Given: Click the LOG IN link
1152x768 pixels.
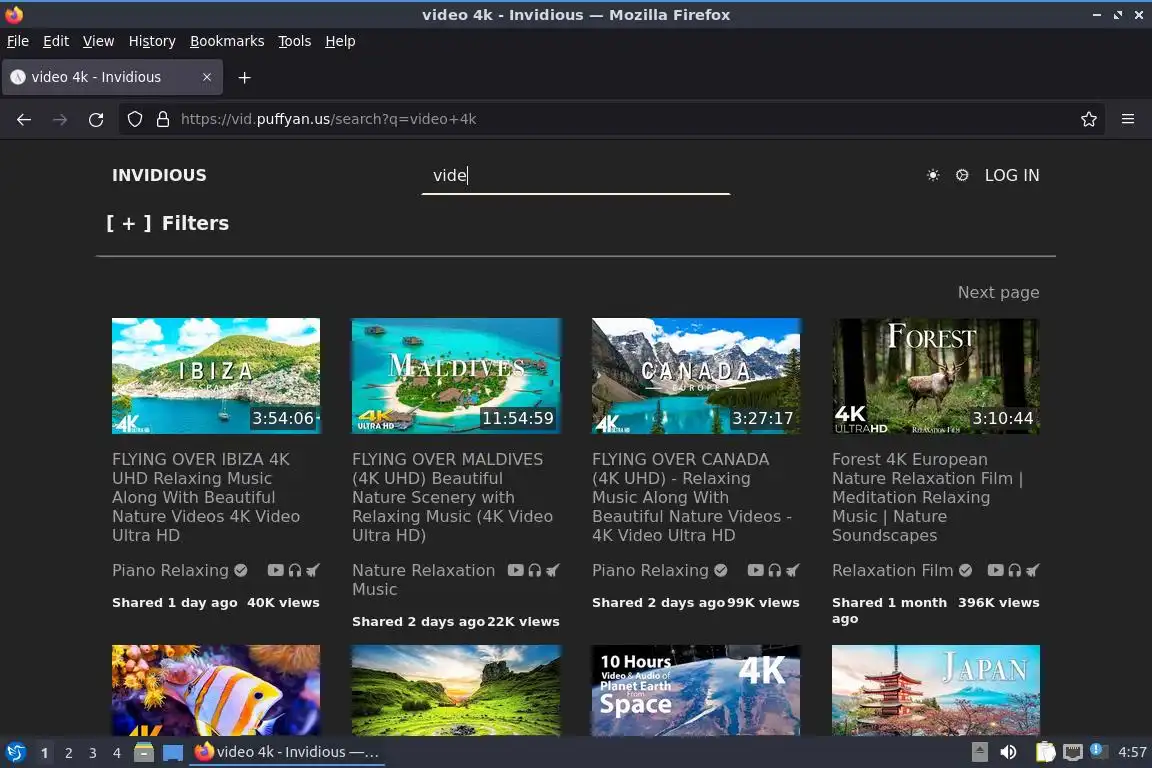Looking at the screenshot, I should [1012, 176].
